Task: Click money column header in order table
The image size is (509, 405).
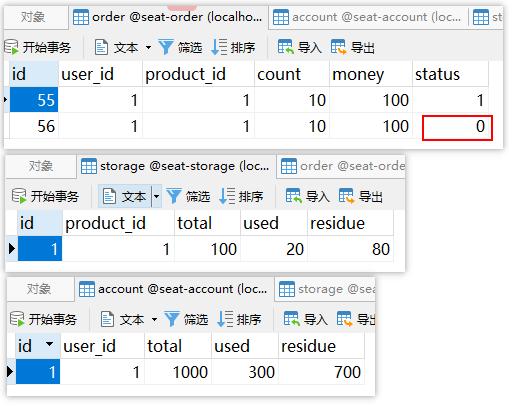Action: [371, 74]
